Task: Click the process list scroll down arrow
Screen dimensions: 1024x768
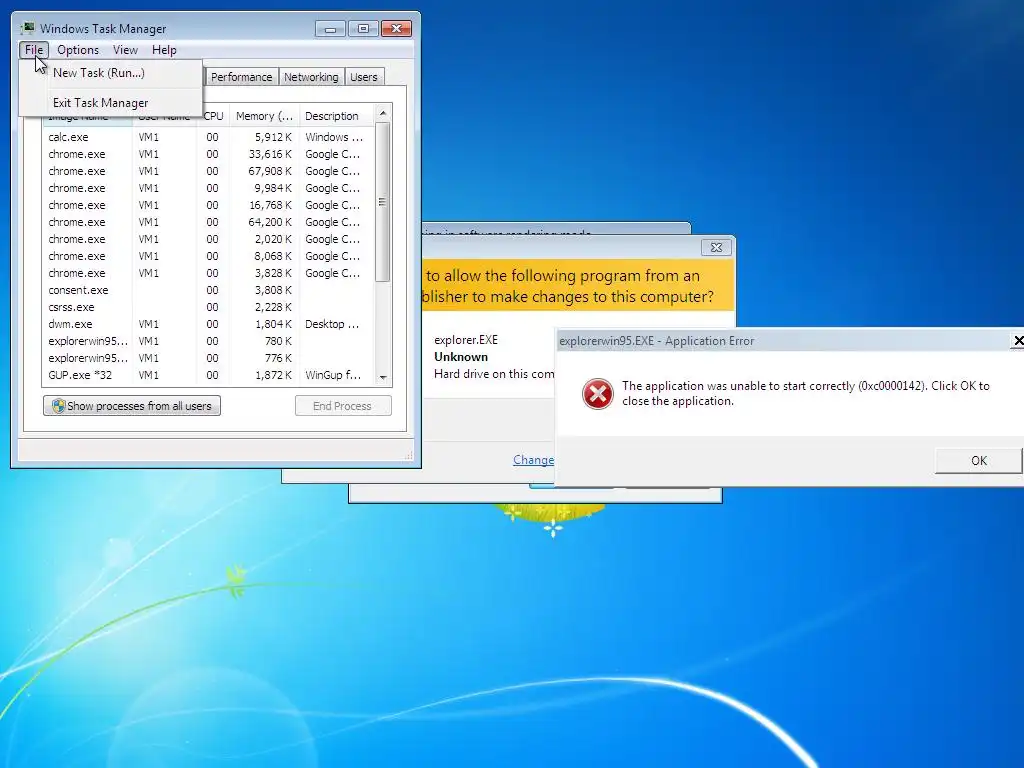Action: (x=383, y=377)
